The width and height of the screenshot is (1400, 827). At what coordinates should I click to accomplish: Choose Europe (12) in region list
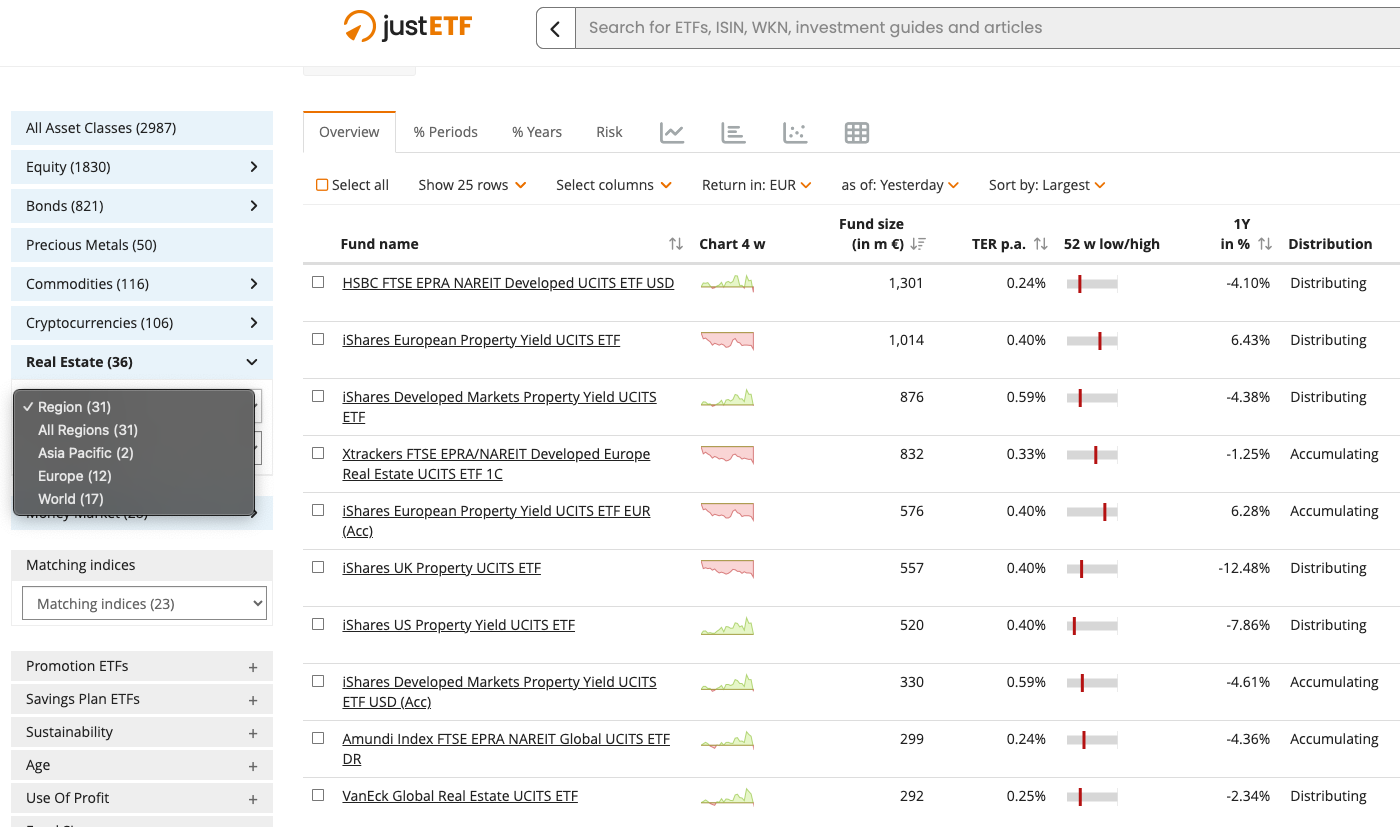pyautogui.click(x=134, y=476)
